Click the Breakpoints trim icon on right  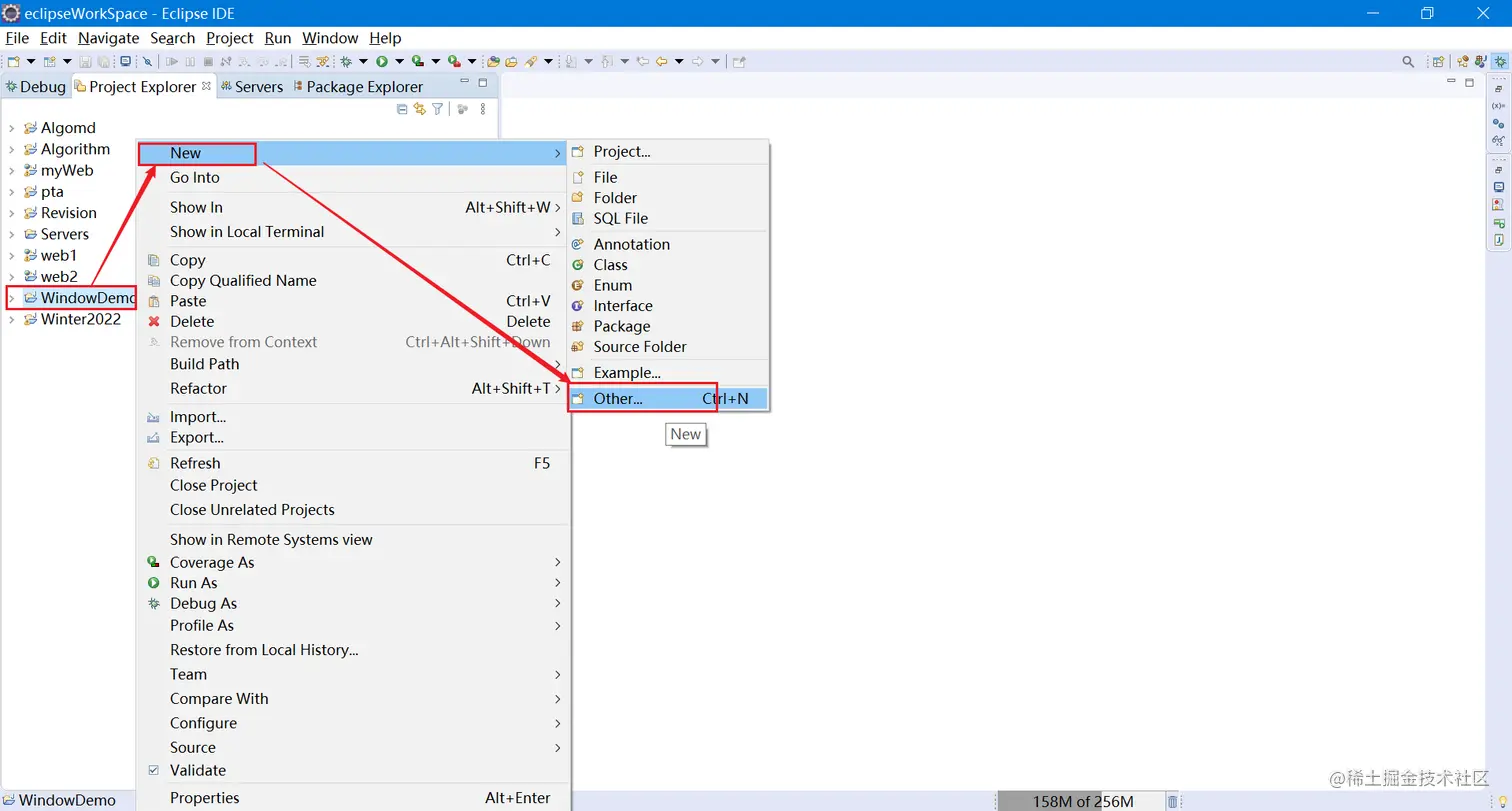click(1498, 124)
